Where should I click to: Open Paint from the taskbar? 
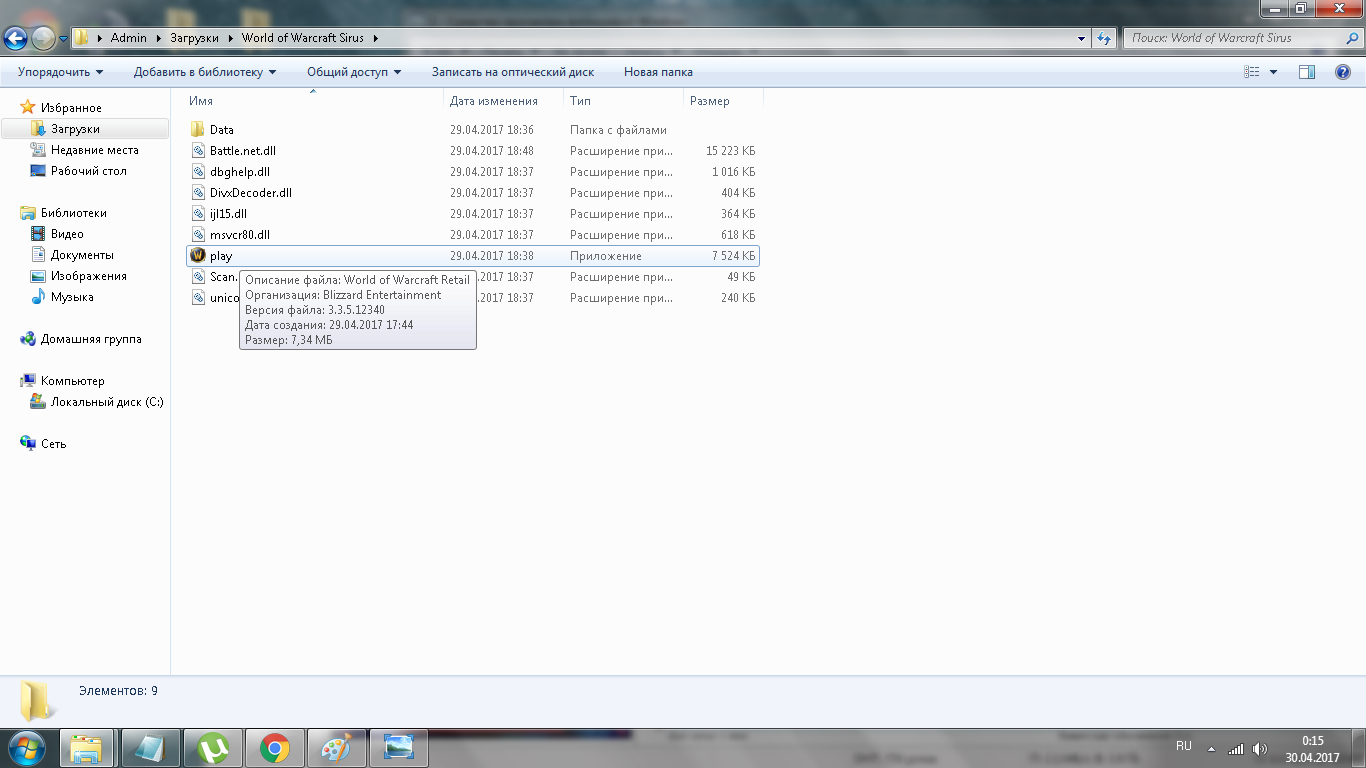pyautogui.click(x=337, y=747)
